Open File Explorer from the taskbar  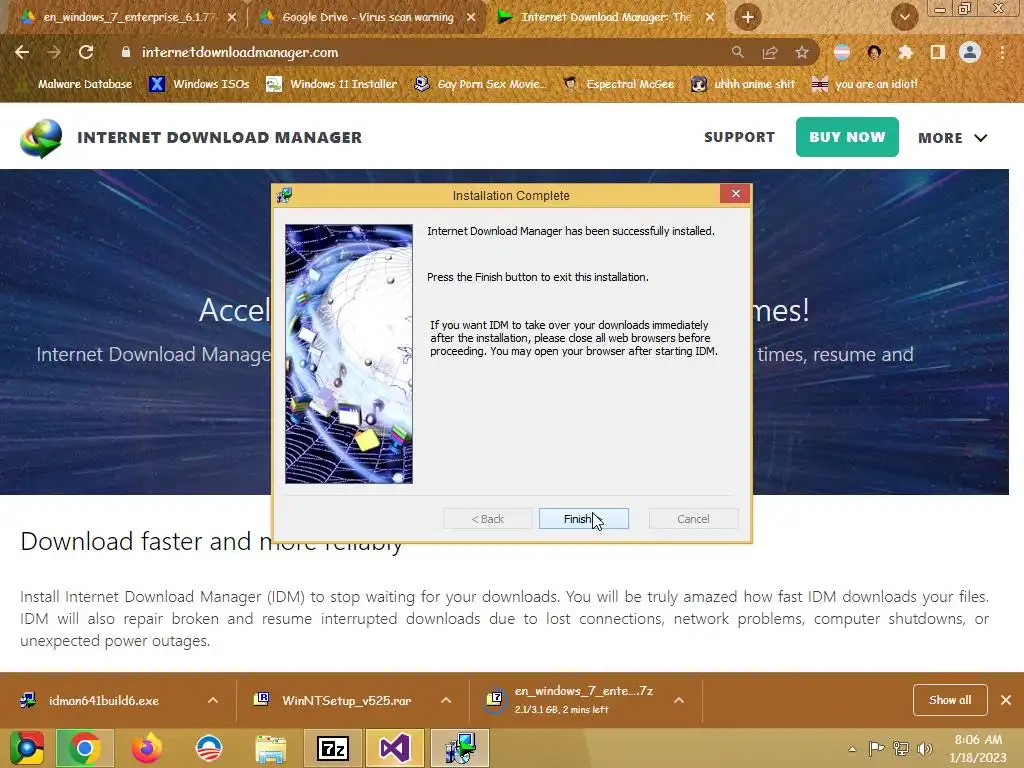click(x=270, y=749)
